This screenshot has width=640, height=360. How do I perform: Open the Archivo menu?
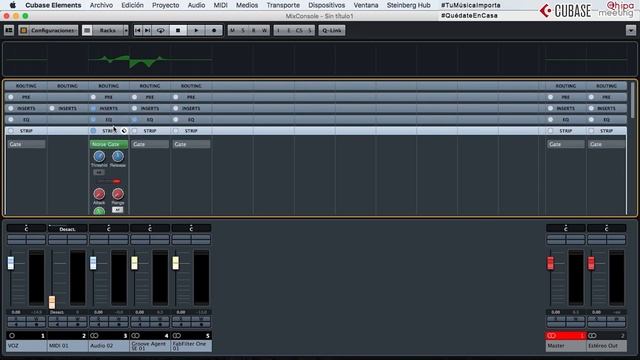(101, 5)
